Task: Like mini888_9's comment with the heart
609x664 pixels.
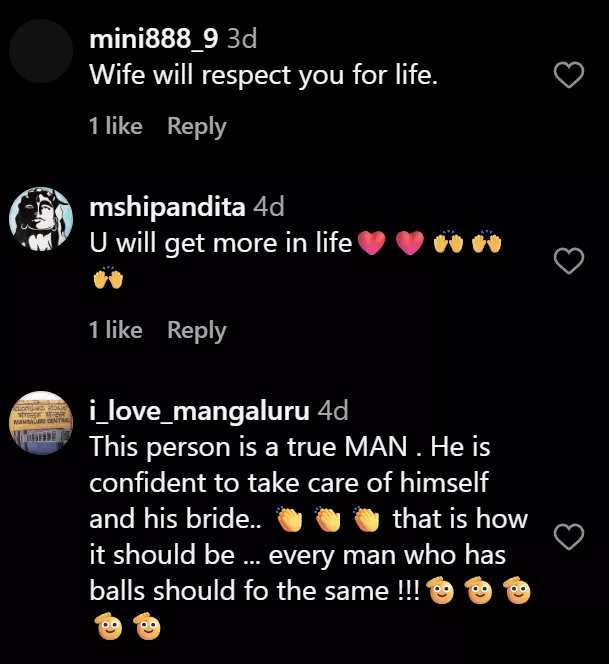Action: (569, 75)
